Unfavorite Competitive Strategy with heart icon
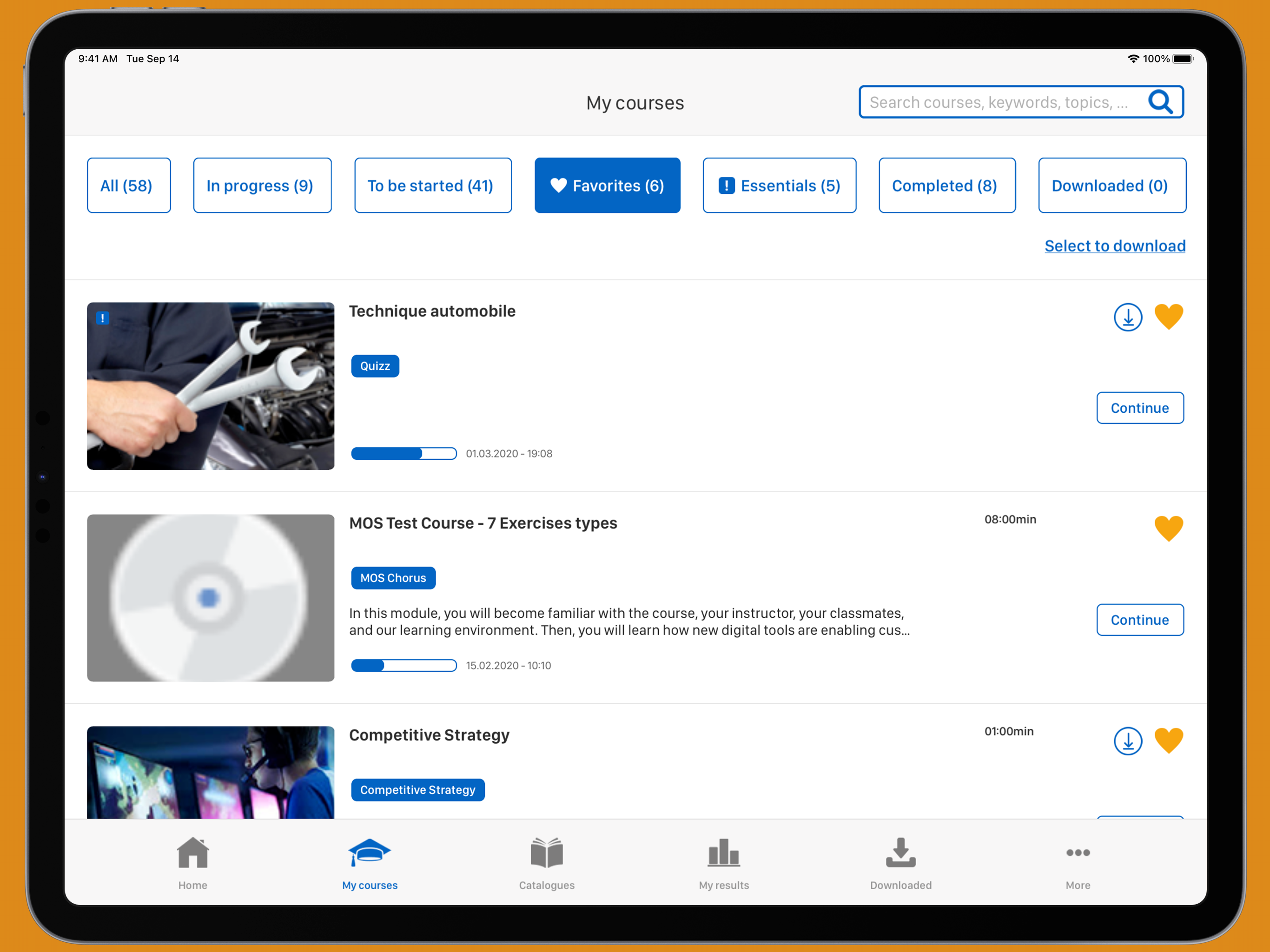Screen dimensions: 1270x952 (1168, 740)
